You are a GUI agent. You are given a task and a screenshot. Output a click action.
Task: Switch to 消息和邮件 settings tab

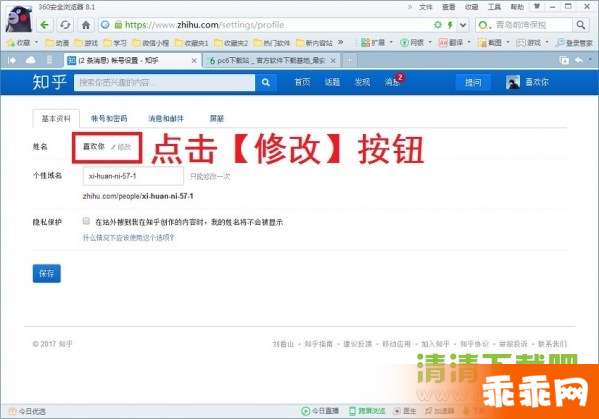166,118
